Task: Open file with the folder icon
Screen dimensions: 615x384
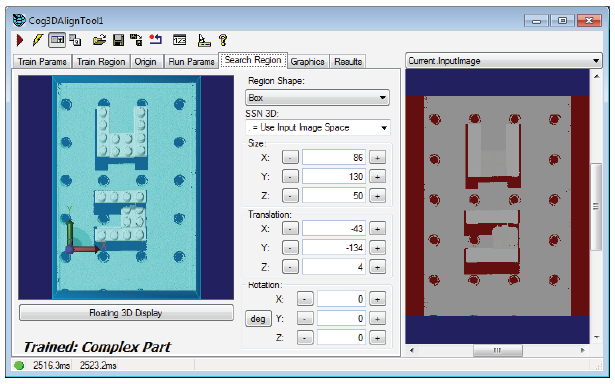Action: (x=99, y=40)
